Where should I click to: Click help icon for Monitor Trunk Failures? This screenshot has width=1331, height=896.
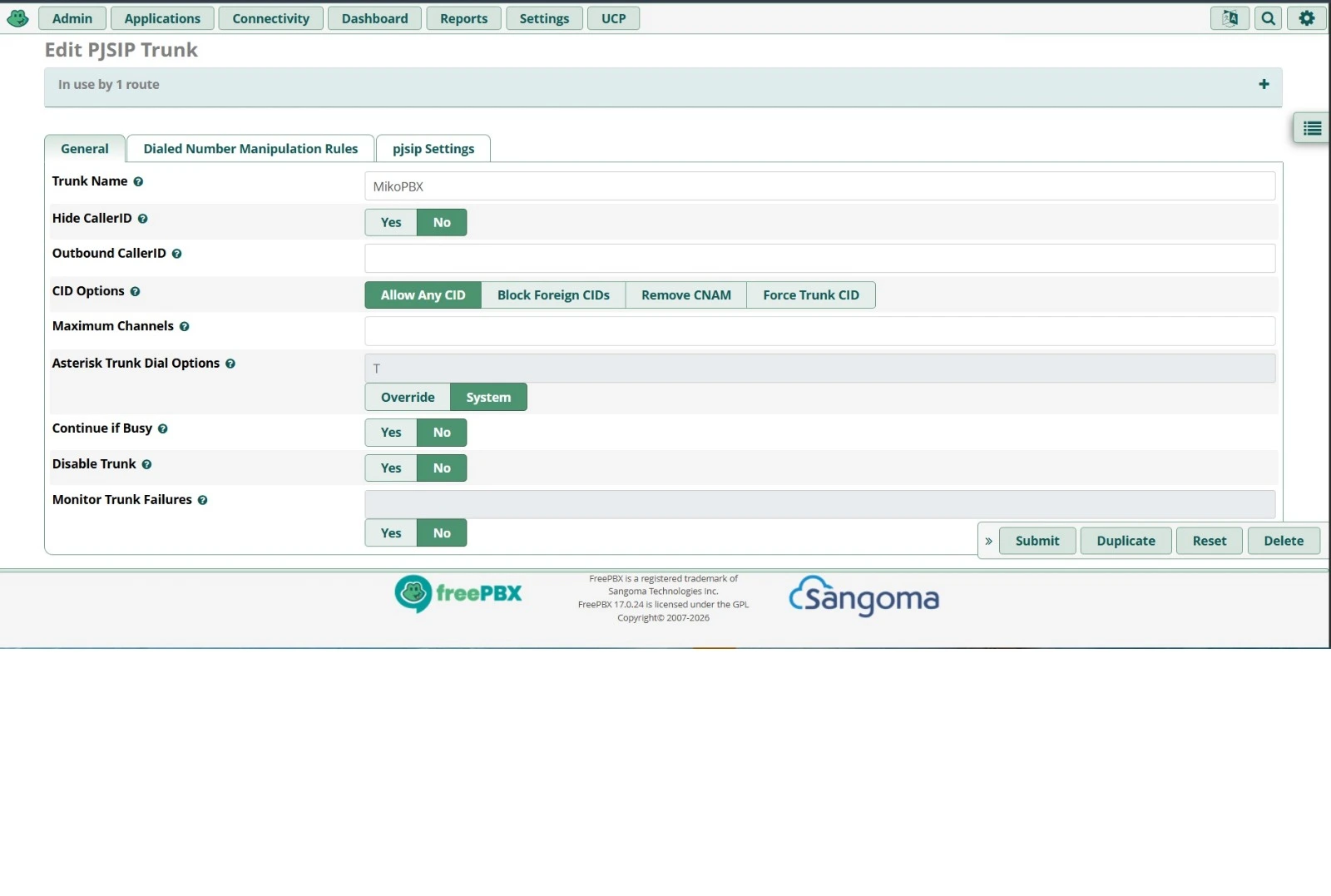(x=202, y=500)
